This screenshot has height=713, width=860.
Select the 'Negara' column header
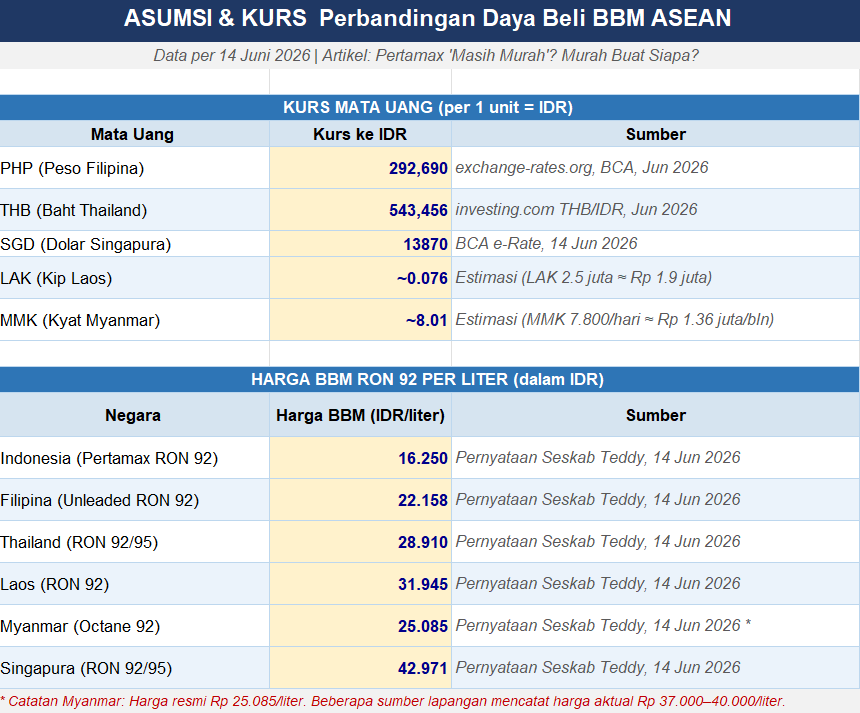click(134, 415)
